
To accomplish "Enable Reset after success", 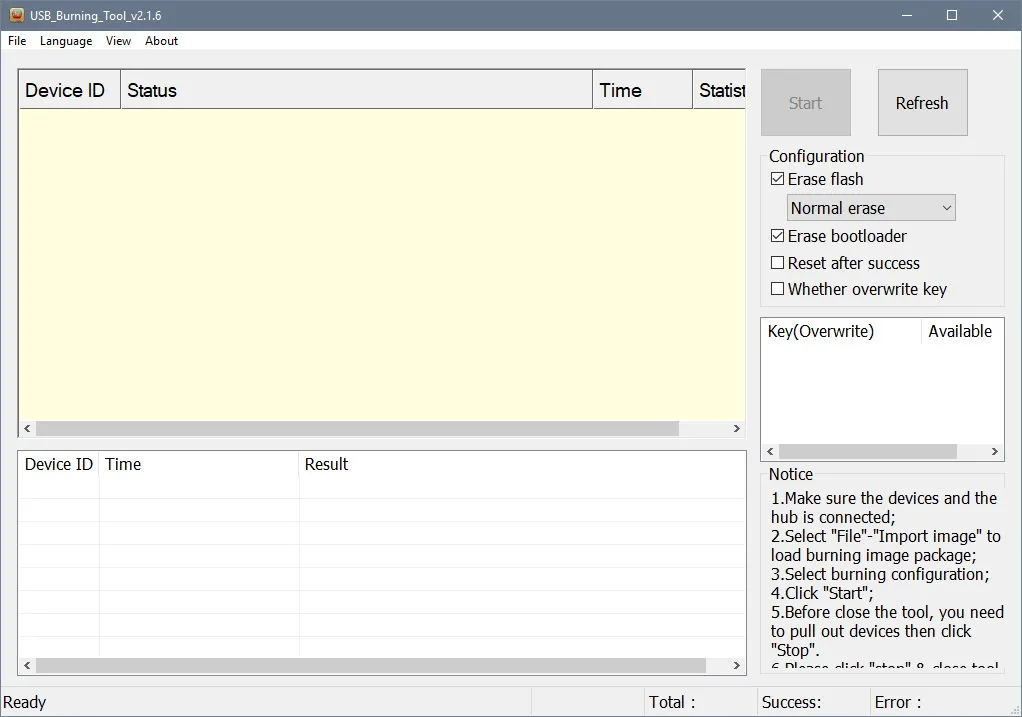I will [x=778, y=263].
